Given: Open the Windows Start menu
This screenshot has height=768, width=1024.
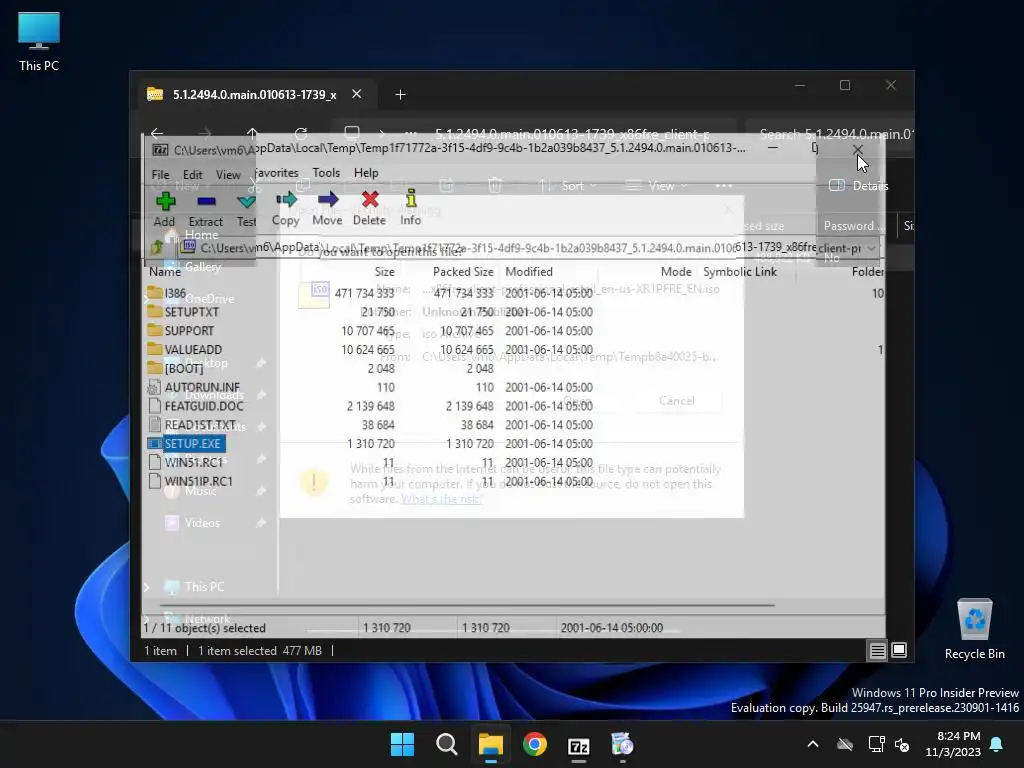Looking at the screenshot, I should (x=402, y=744).
